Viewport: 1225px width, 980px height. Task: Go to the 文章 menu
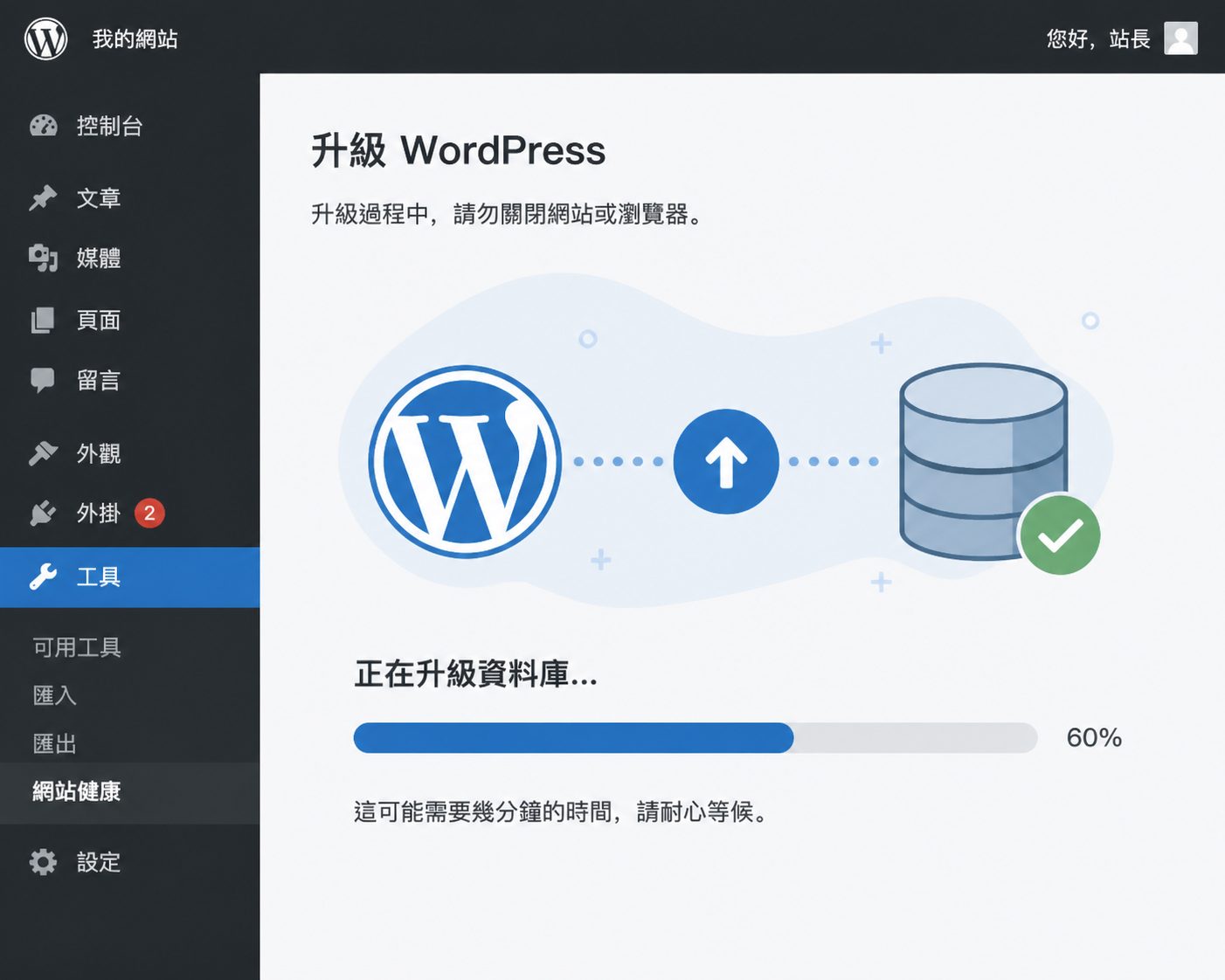coord(129,198)
